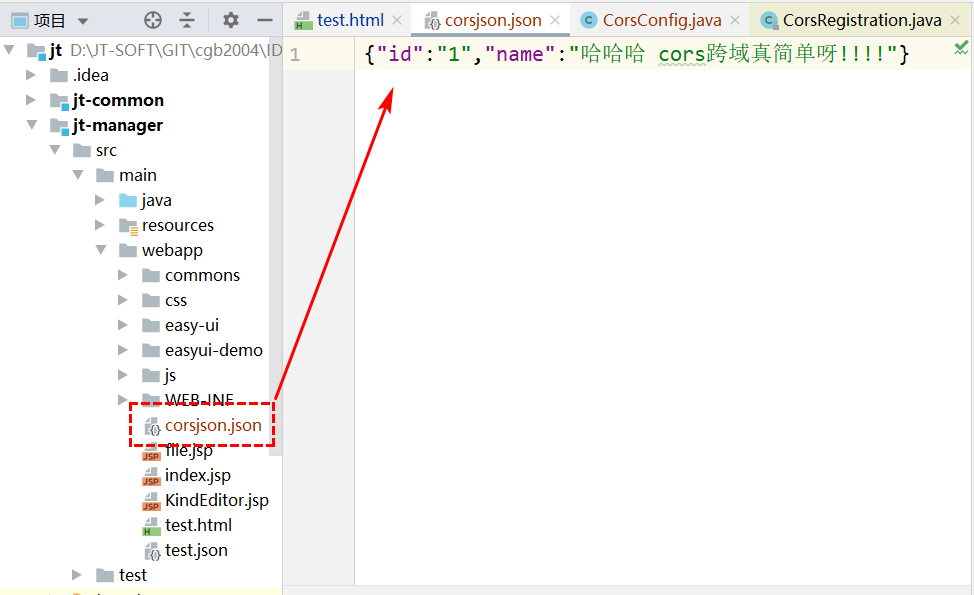Collapse the main folder arrow

[x=78, y=175]
